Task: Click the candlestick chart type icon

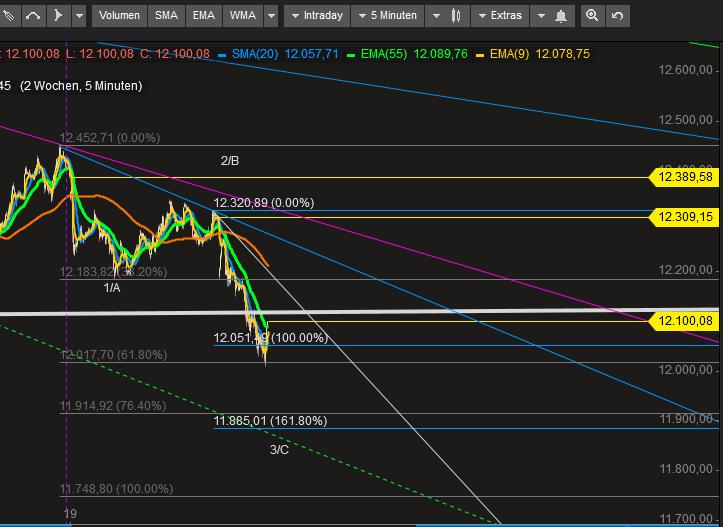Action: click(456, 16)
